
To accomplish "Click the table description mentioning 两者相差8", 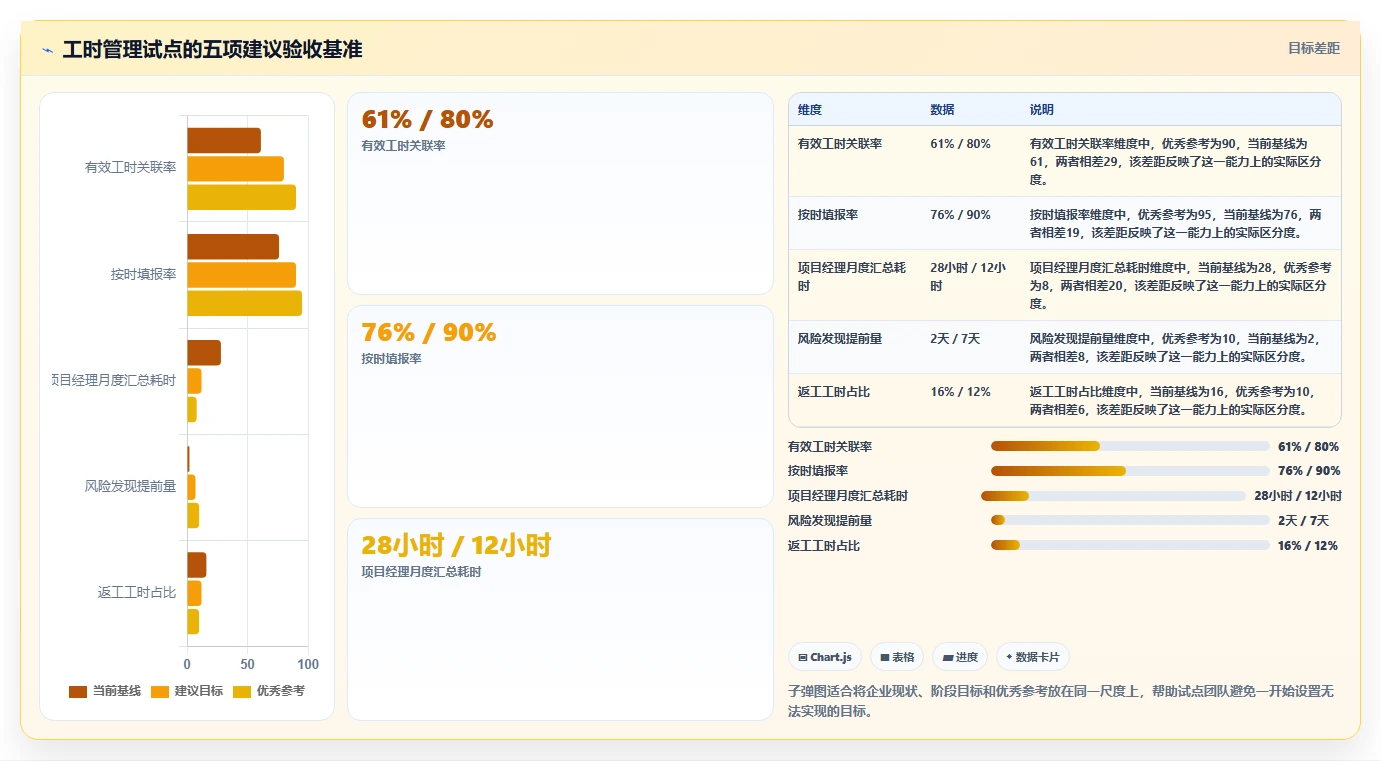I will click(x=1182, y=347).
